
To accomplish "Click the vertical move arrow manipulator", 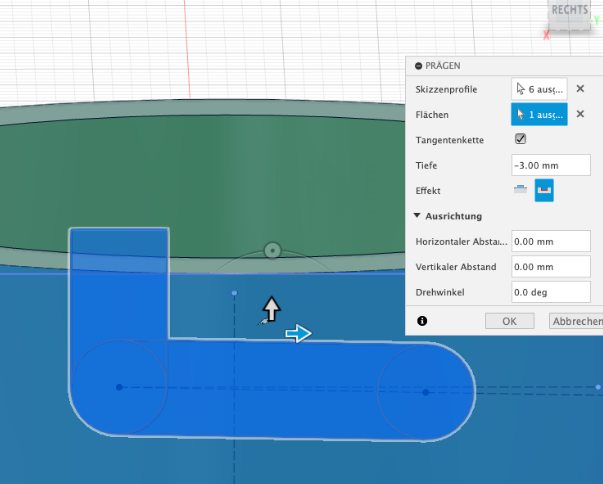I will pos(271,307).
